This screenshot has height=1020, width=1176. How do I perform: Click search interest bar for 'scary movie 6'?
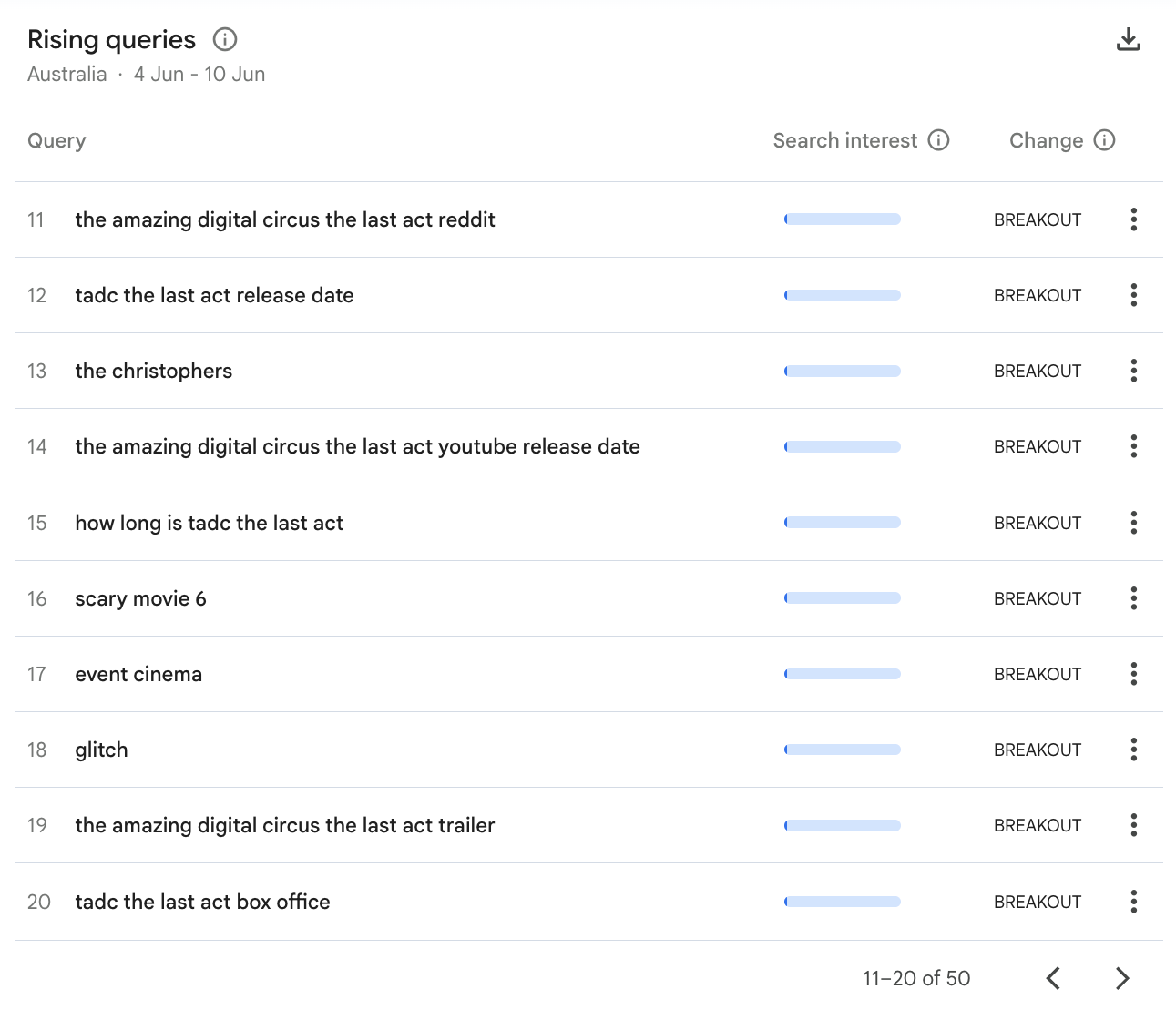pos(842,598)
